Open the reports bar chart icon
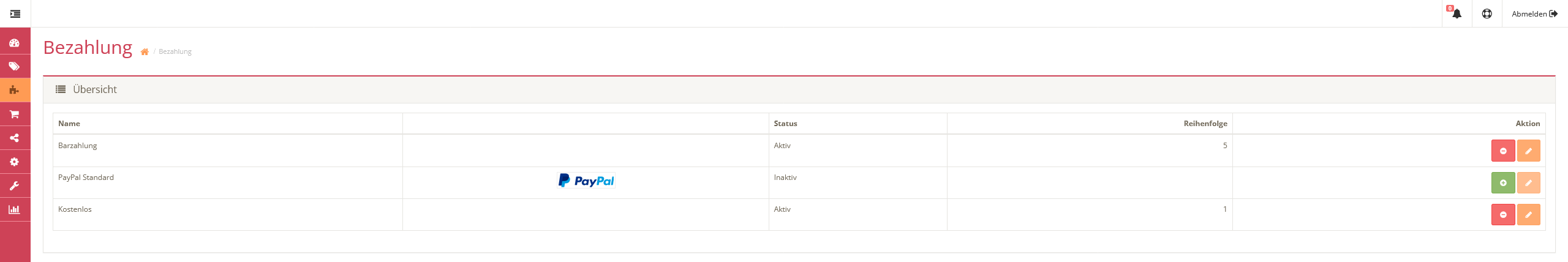The width and height of the screenshot is (1568, 262). (15, 209)
